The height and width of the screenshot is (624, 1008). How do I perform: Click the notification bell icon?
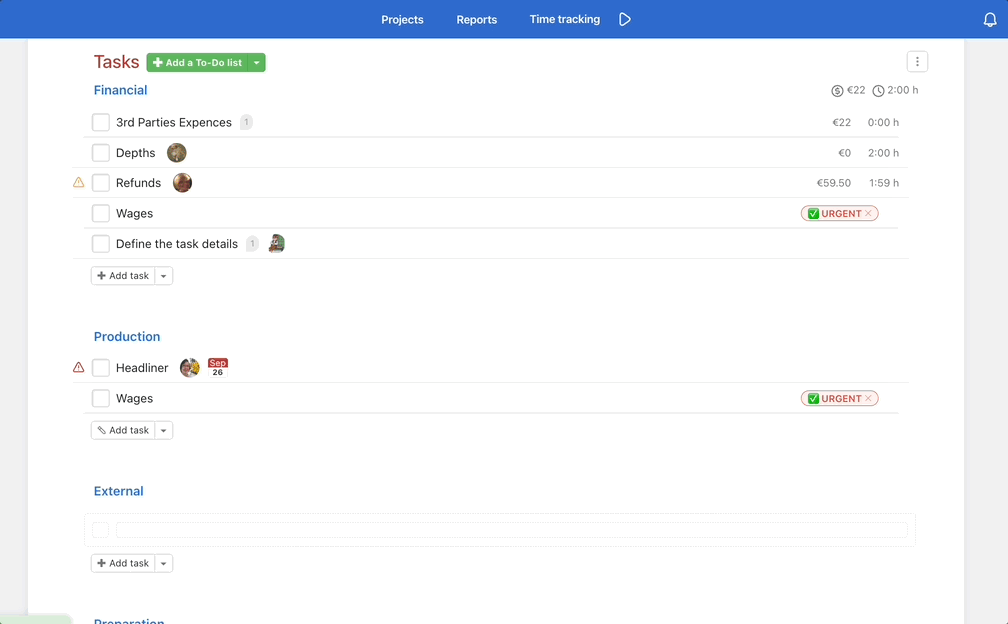[990, 20]
